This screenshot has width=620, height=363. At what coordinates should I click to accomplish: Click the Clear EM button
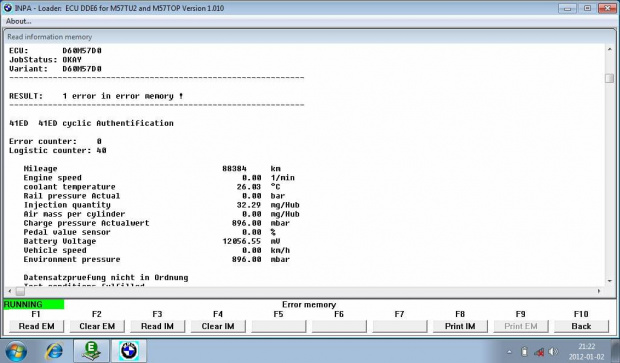coord(97,326)
